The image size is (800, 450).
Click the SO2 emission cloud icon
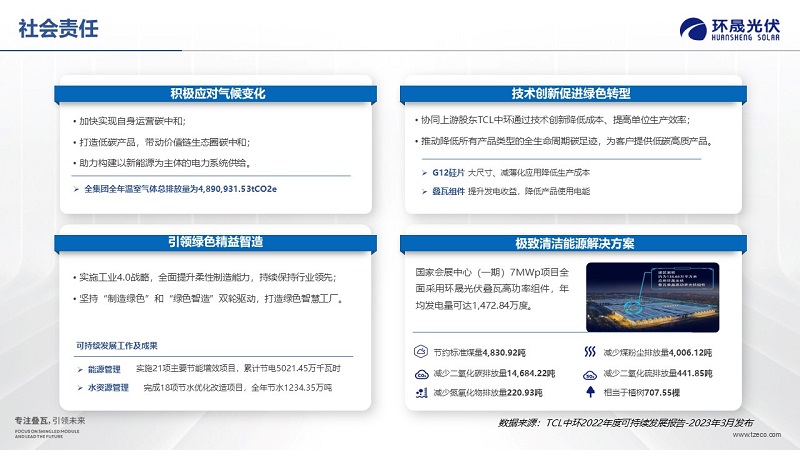pyautogui.click(x=590, y=372)
